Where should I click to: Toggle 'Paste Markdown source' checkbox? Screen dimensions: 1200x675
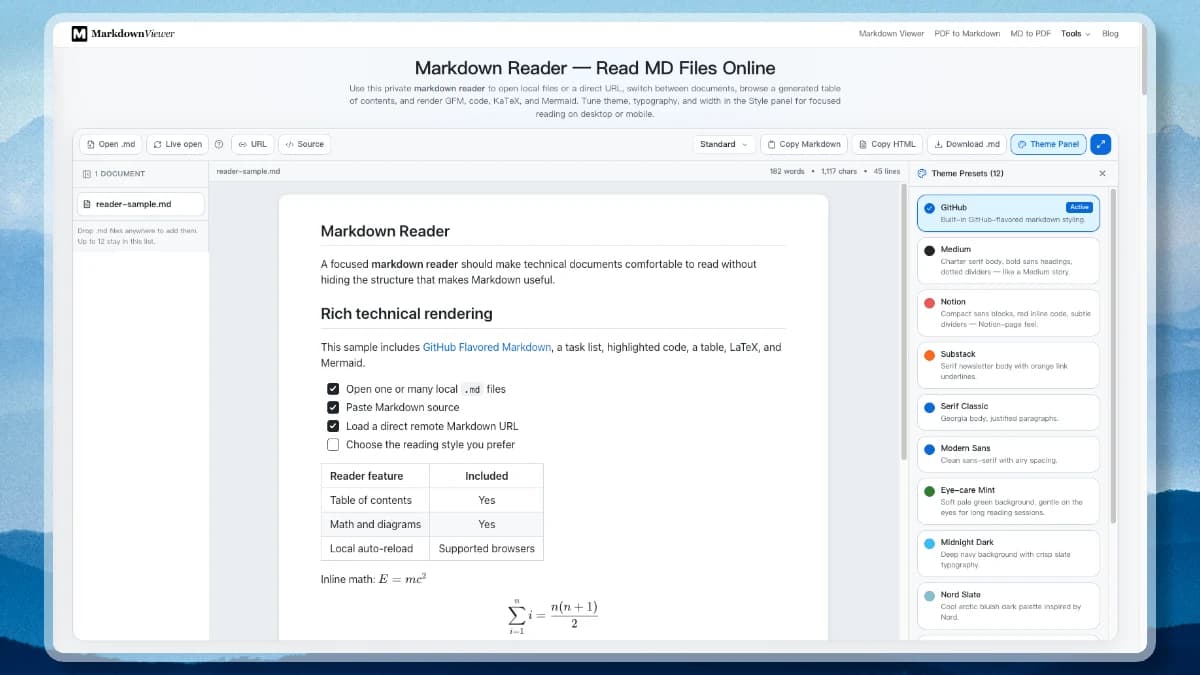[x=333, y=407]
